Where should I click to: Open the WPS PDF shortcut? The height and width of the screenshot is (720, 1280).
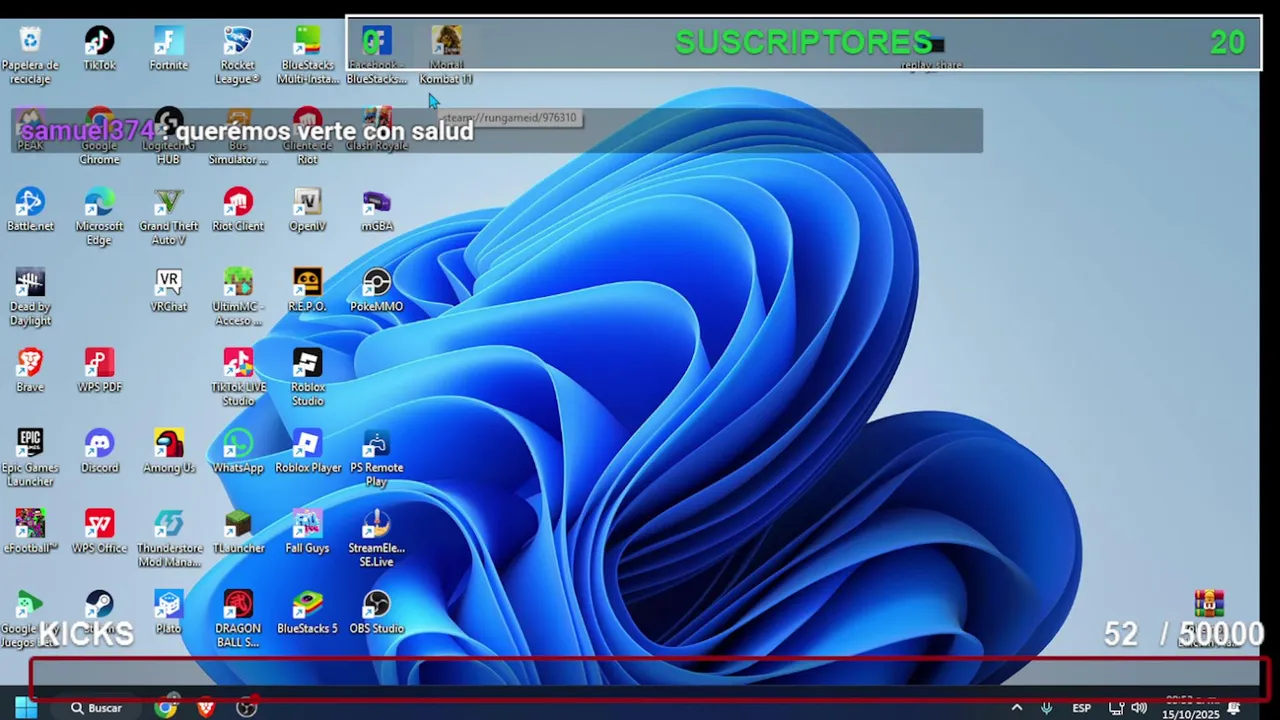(x=99, y=371)
